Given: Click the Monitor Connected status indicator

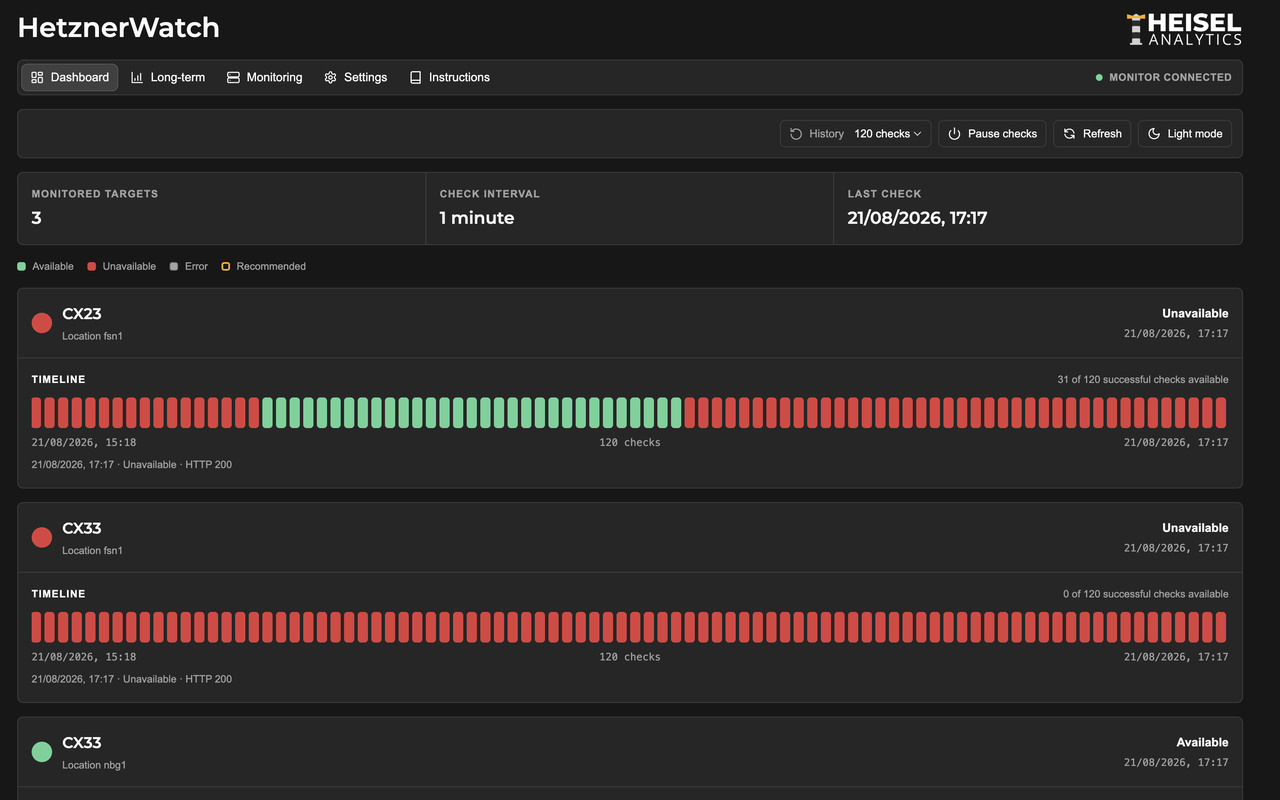Looking at the screenshot, I should tap(1164, 77).
